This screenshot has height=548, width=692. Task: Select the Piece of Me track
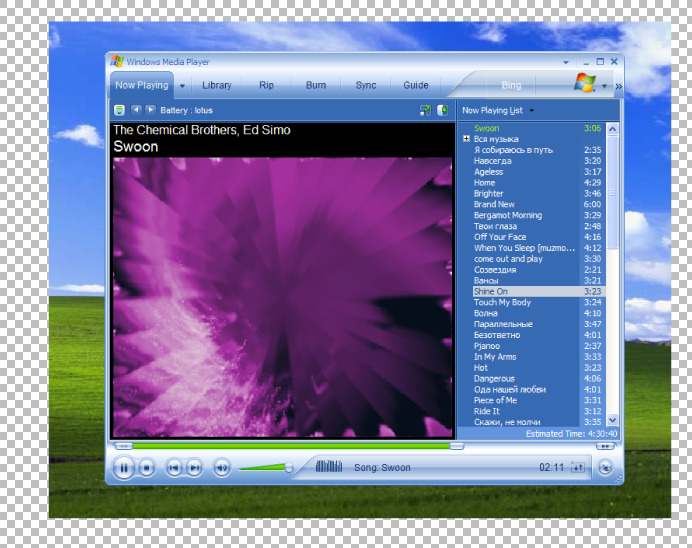tap(537, 400)
